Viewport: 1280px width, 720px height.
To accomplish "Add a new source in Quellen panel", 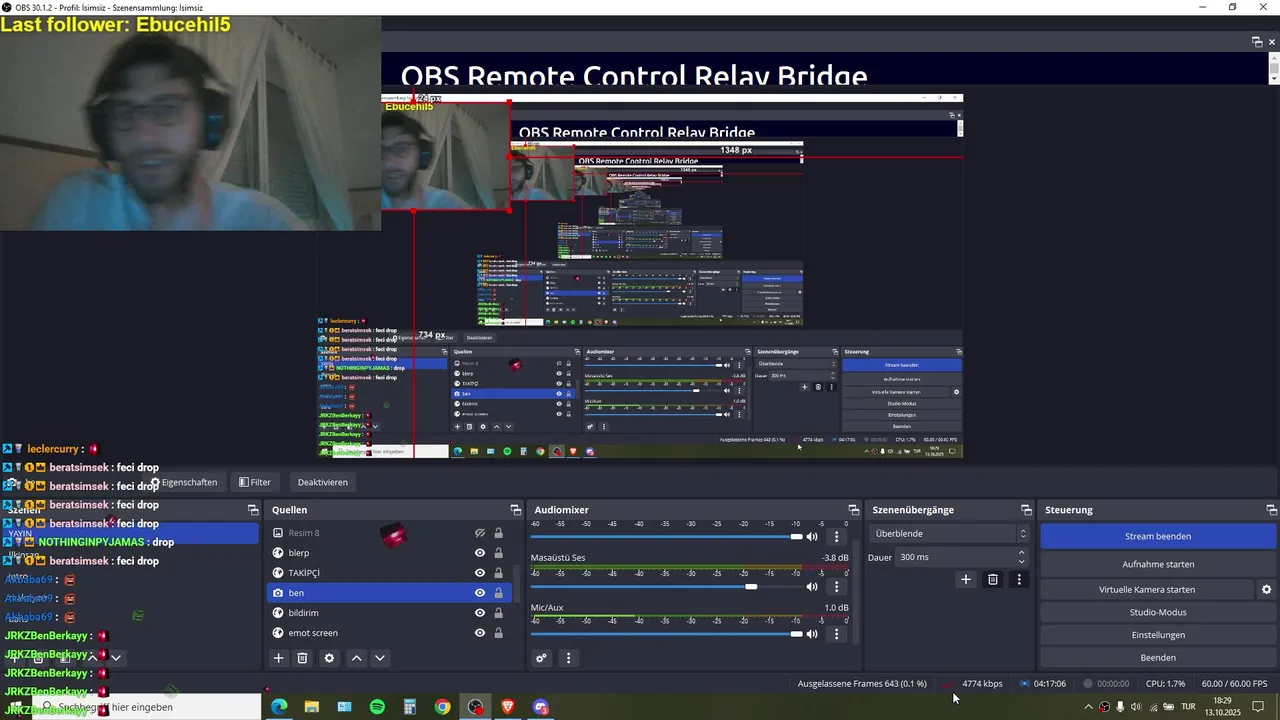I will point(279,658).
